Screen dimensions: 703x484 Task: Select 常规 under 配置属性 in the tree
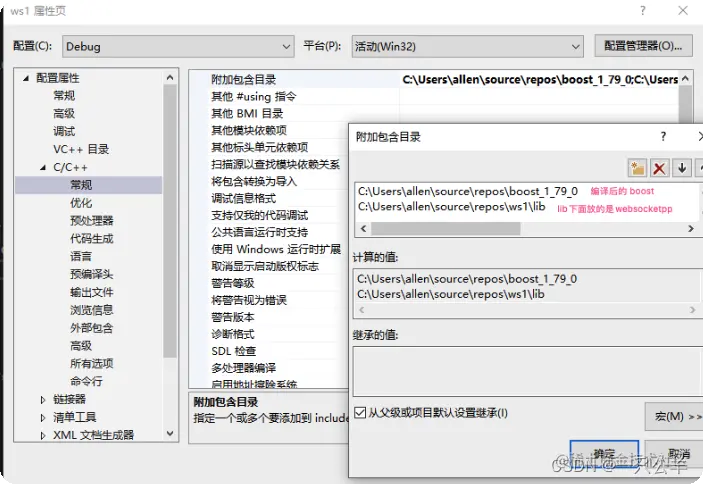pos(64,95)
